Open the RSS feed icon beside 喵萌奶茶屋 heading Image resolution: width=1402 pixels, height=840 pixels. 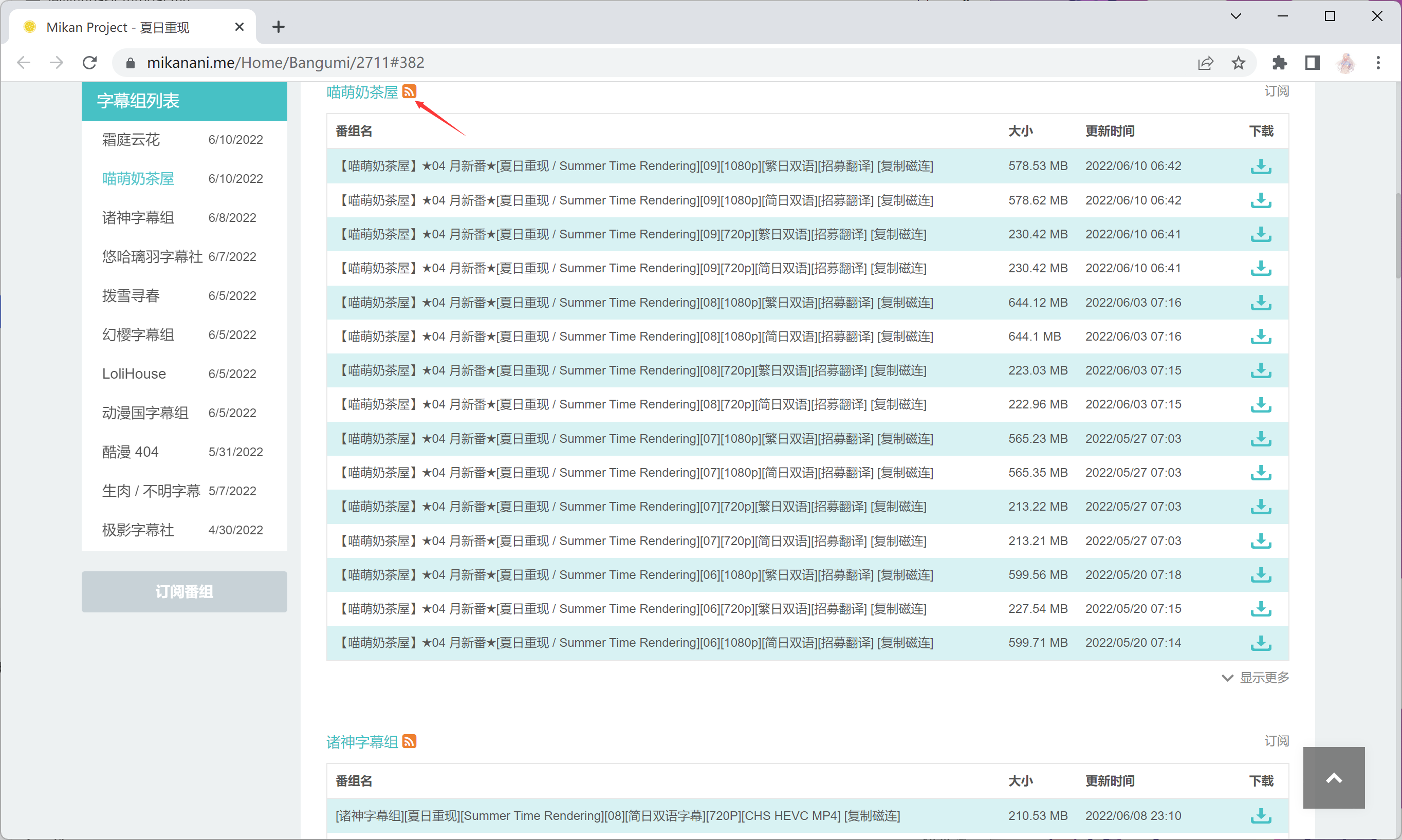point(409,91)
